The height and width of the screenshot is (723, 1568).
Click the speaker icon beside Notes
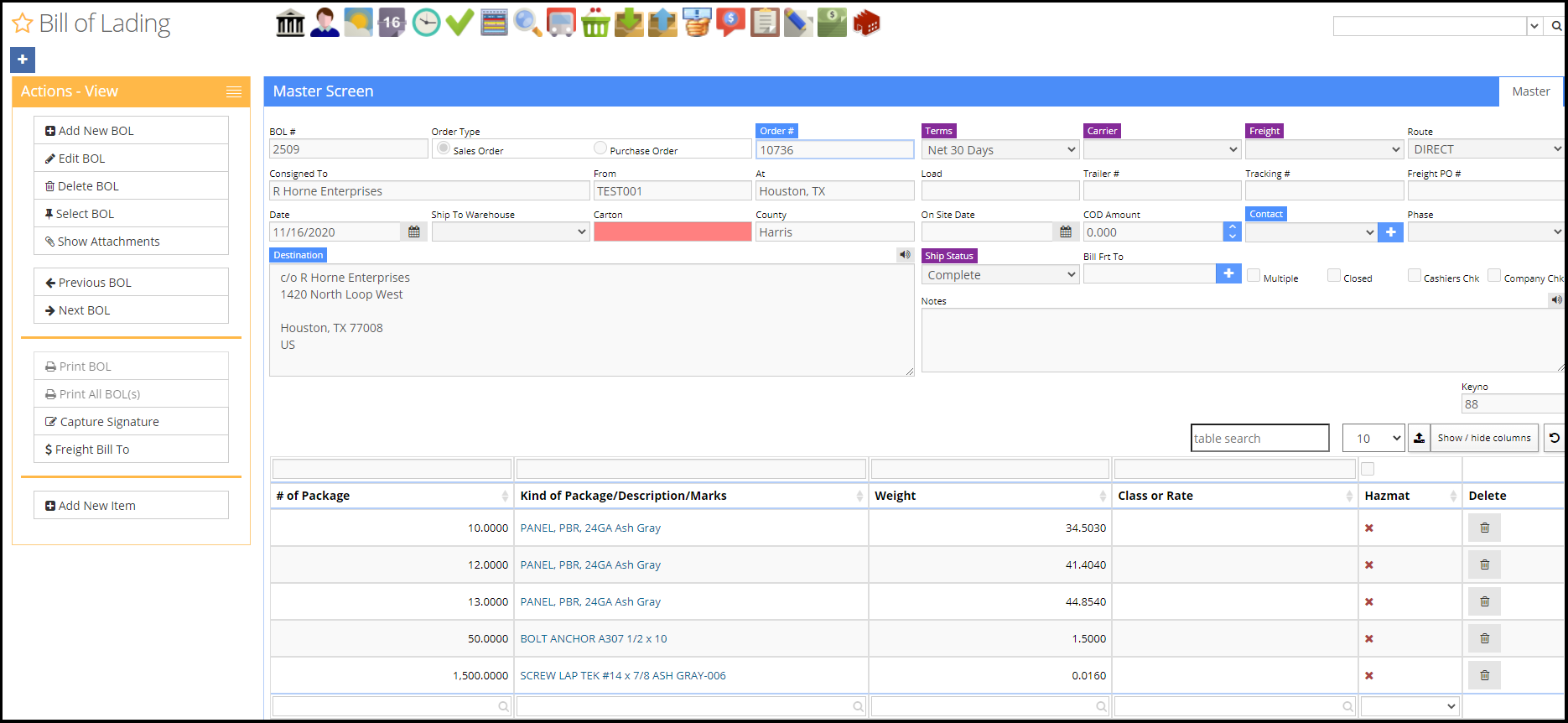1556,300
